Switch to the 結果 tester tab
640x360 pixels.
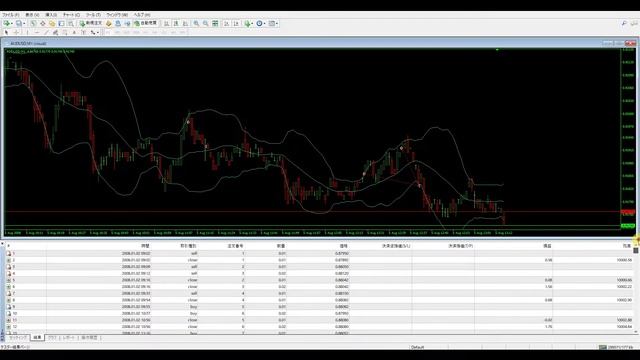tap(37, 338)
